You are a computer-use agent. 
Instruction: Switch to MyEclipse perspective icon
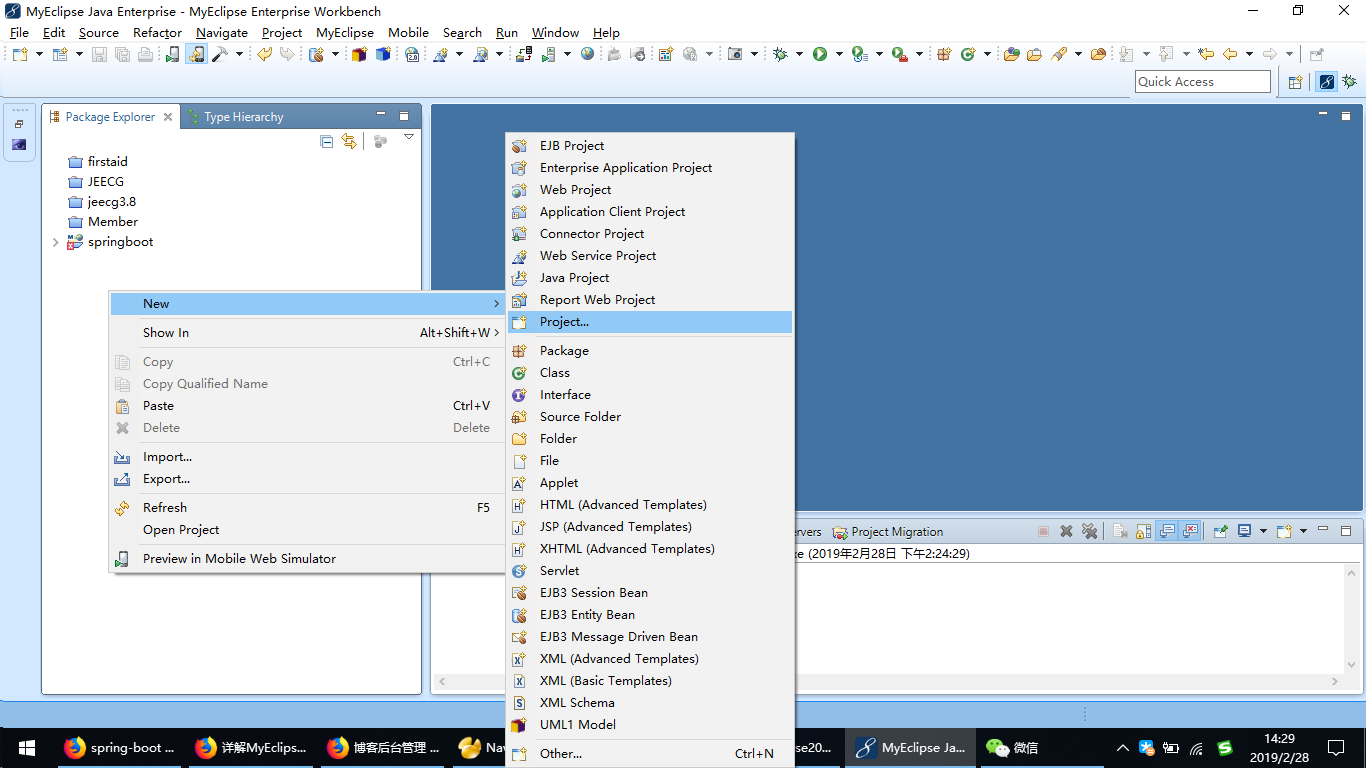[1326, 82]
